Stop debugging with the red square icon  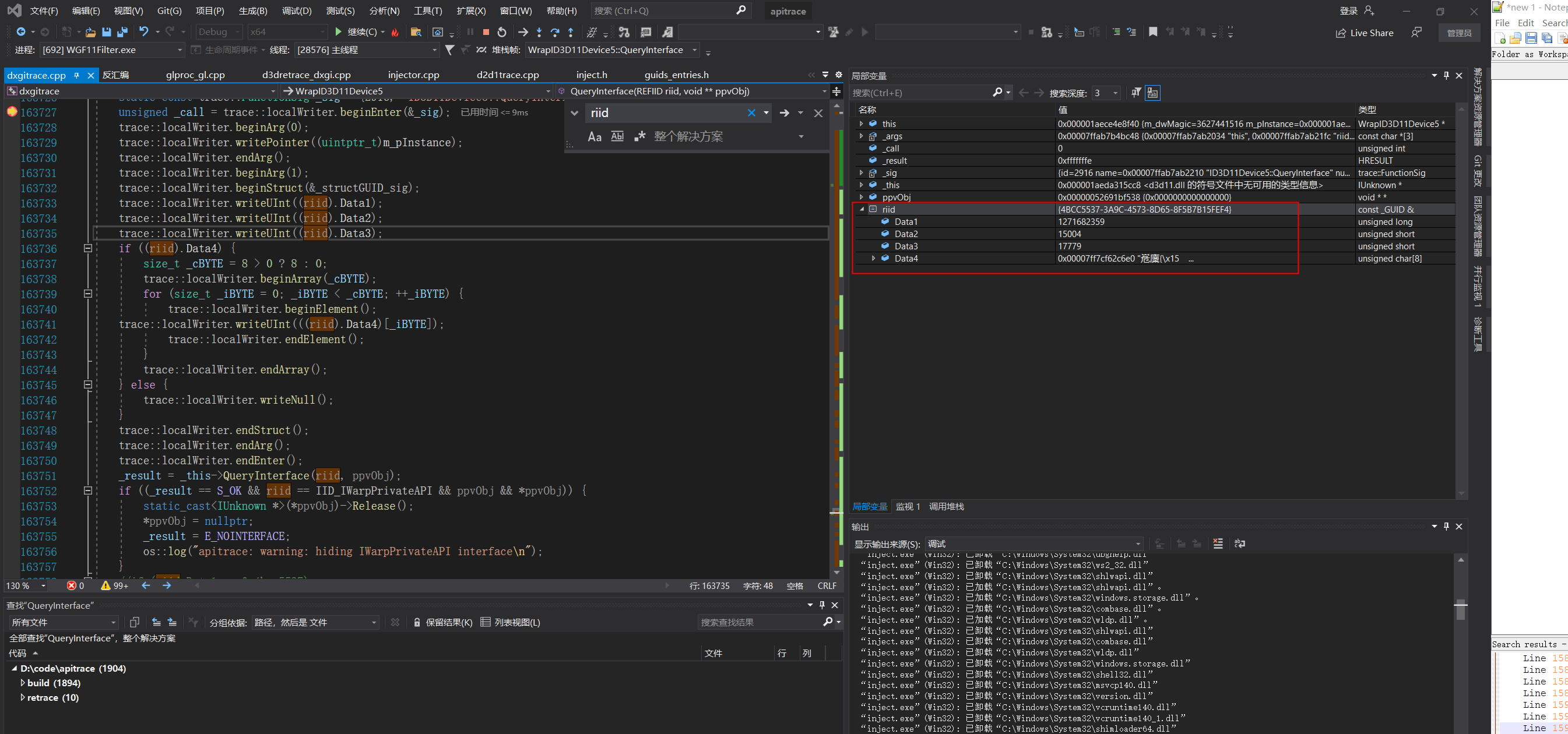486,32
